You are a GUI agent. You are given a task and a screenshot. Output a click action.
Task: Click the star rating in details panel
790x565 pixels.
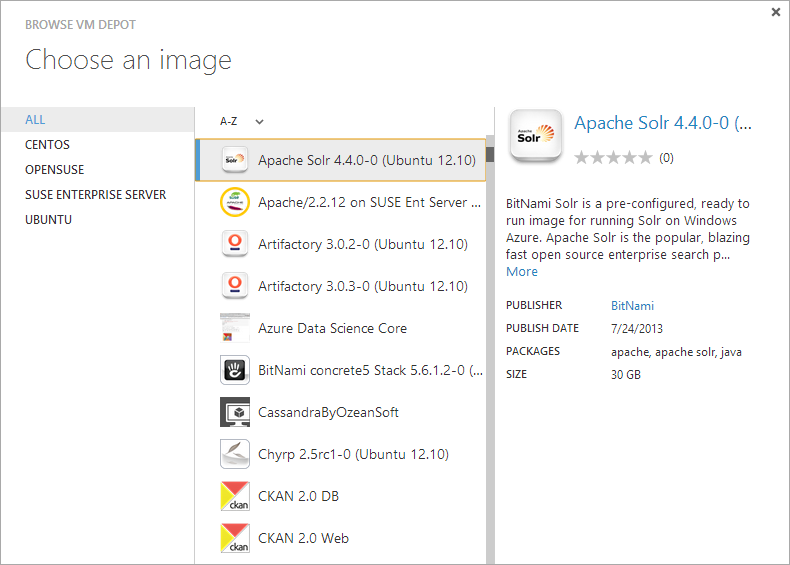click(x=613, y=158)
